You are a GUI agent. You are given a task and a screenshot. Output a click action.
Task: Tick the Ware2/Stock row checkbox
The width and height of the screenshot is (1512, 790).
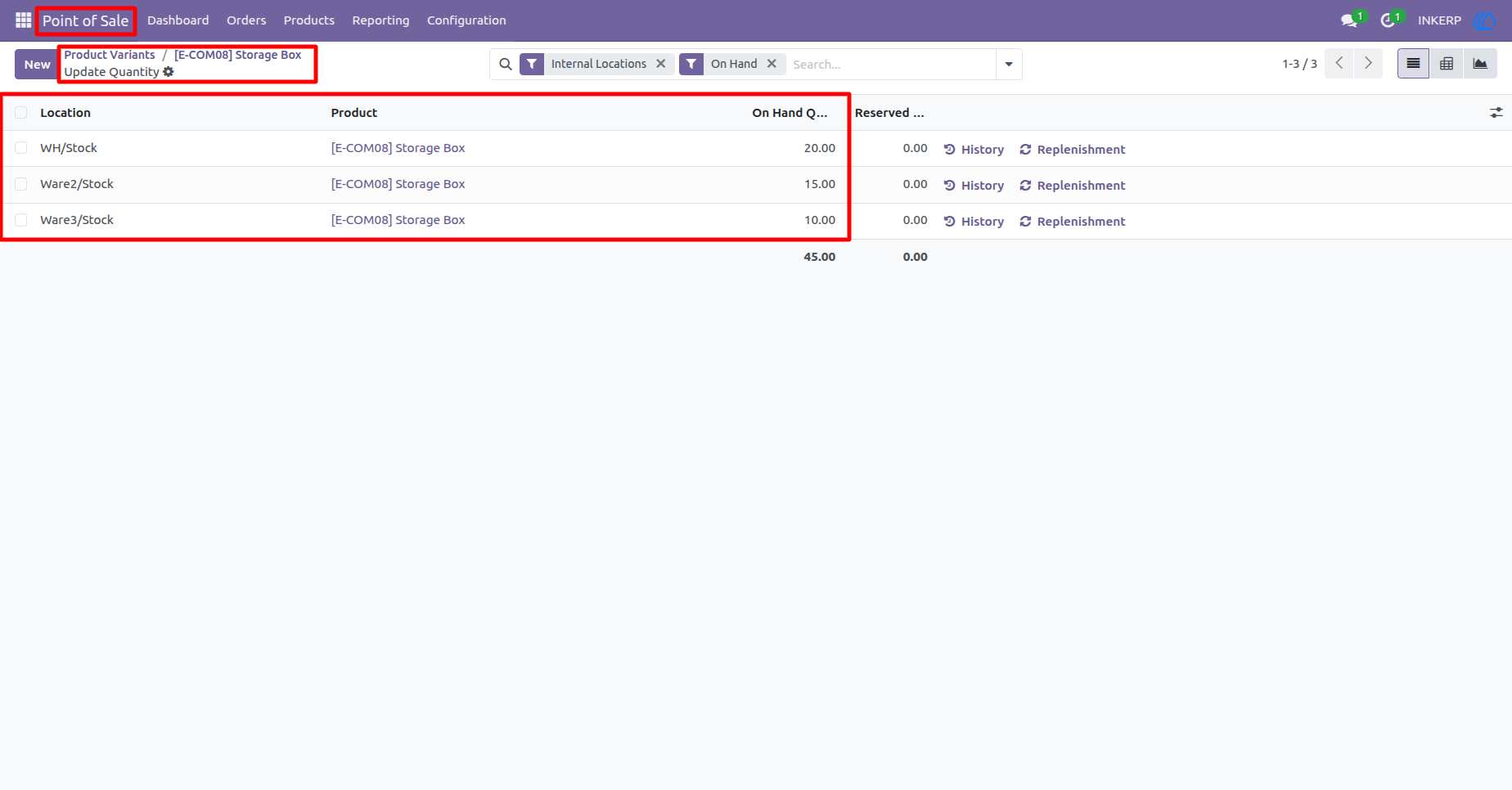[21, 184]
